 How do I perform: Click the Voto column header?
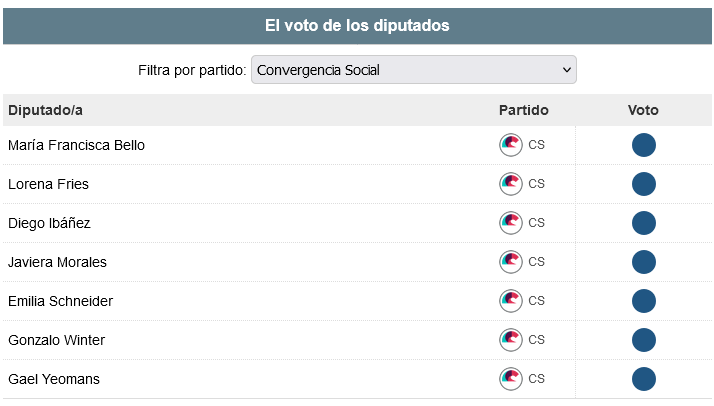coord(643,110)
